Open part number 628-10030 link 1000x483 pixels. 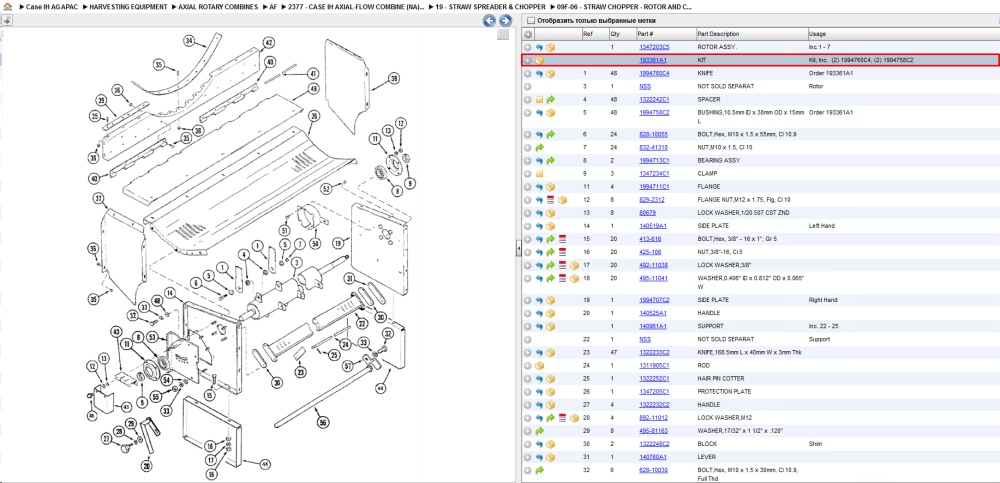click(x=653, y=470)
